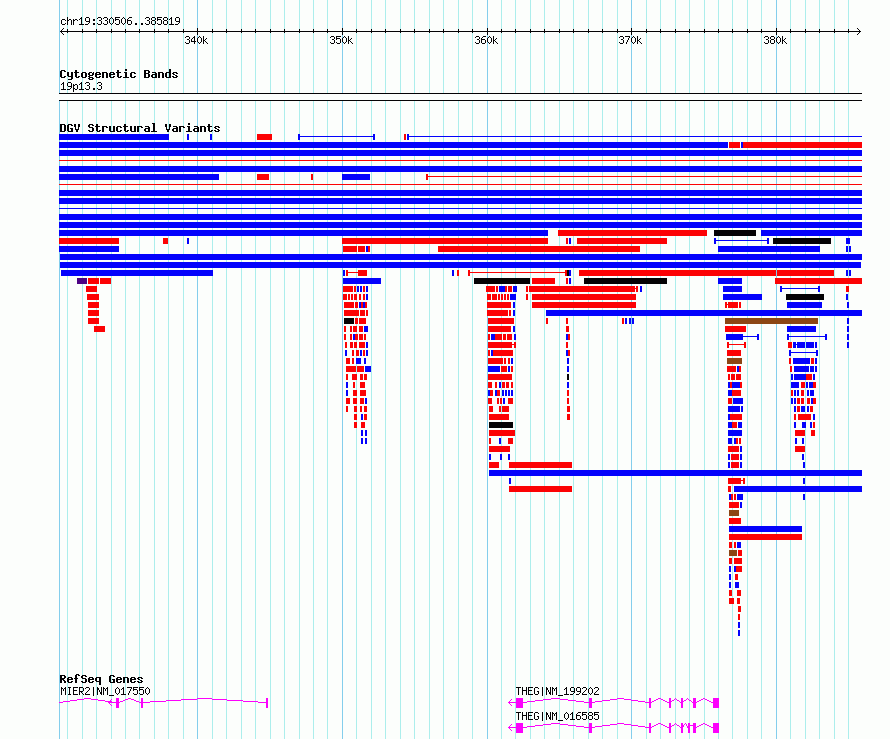Open the DGV Structural Variants track title
890x739 pixels.
click(x=140, y=128)
